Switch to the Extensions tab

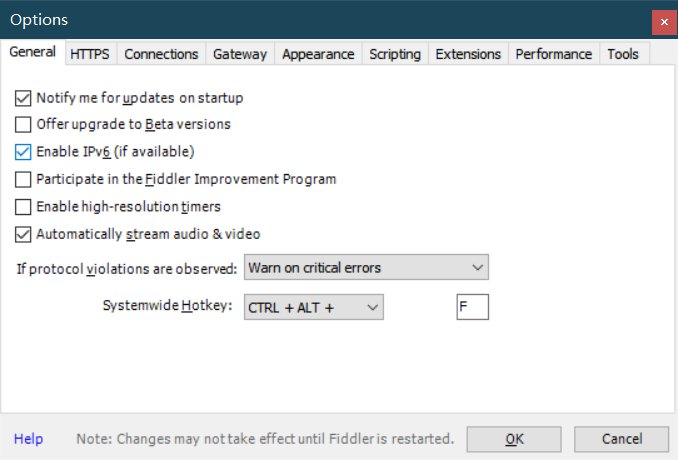pos(468,54)
